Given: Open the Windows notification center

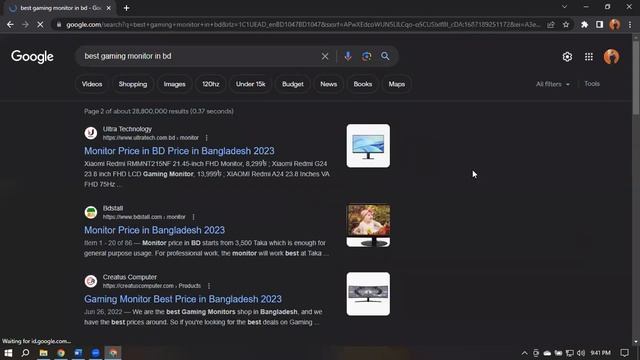Looking at the screenshot, I should pos(624,353).
